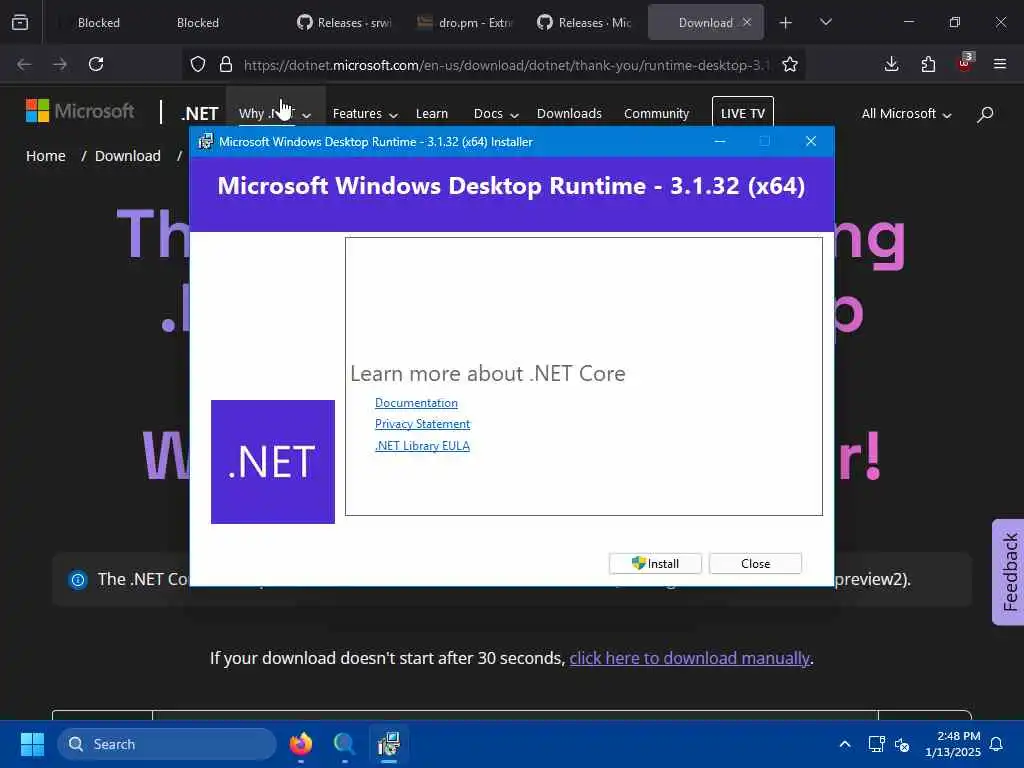The image size is (1024, 768).
Task: Open the Privacy Statement link
Action: (x=423, y=424)
